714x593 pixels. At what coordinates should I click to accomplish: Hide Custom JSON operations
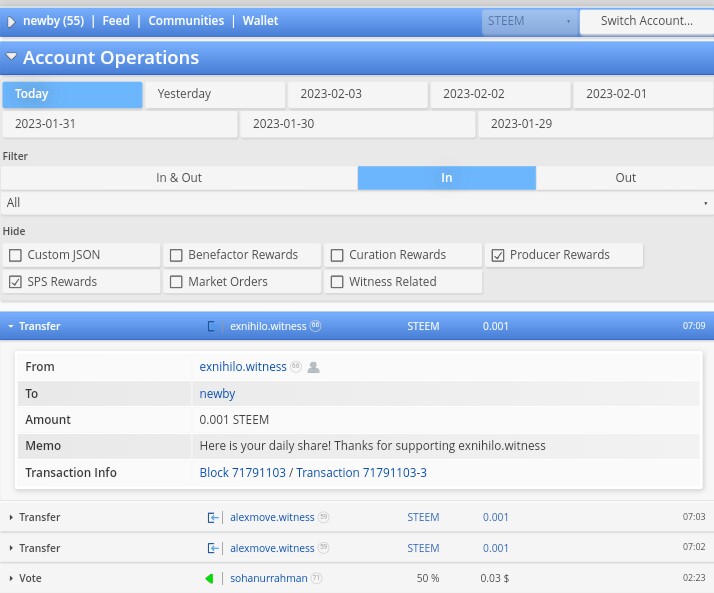pos(15,255)
